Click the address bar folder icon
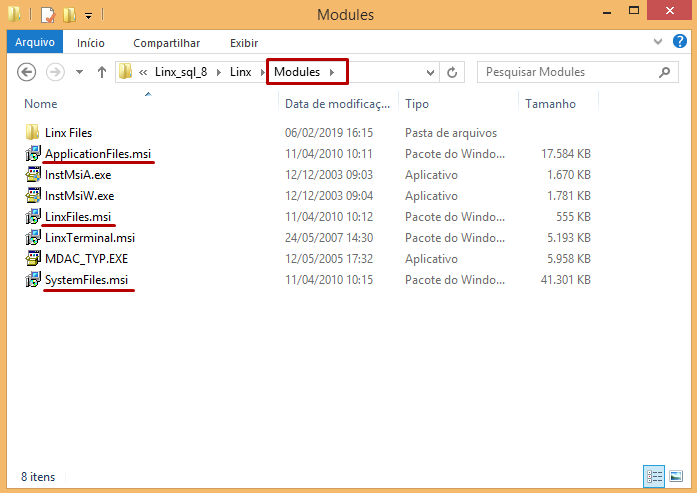Screen dimensions: 697x493 [x=126, y=72]
